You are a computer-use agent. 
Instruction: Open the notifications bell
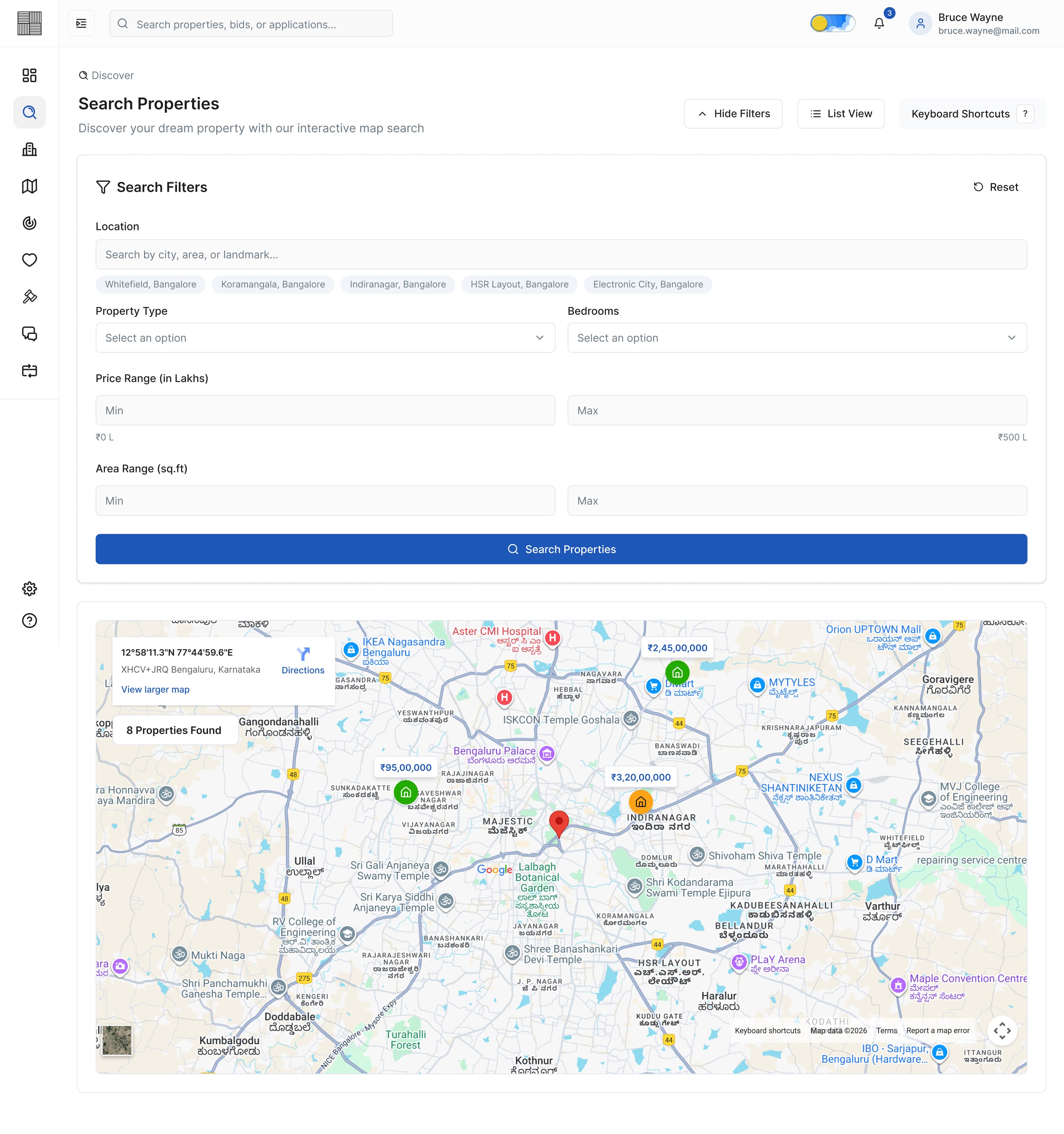879,23
